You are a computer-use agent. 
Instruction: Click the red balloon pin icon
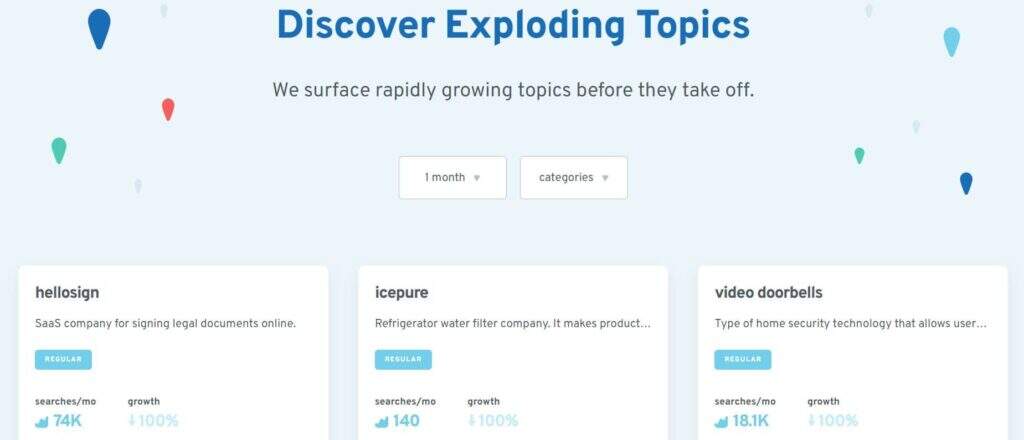[x=168, y=109]
